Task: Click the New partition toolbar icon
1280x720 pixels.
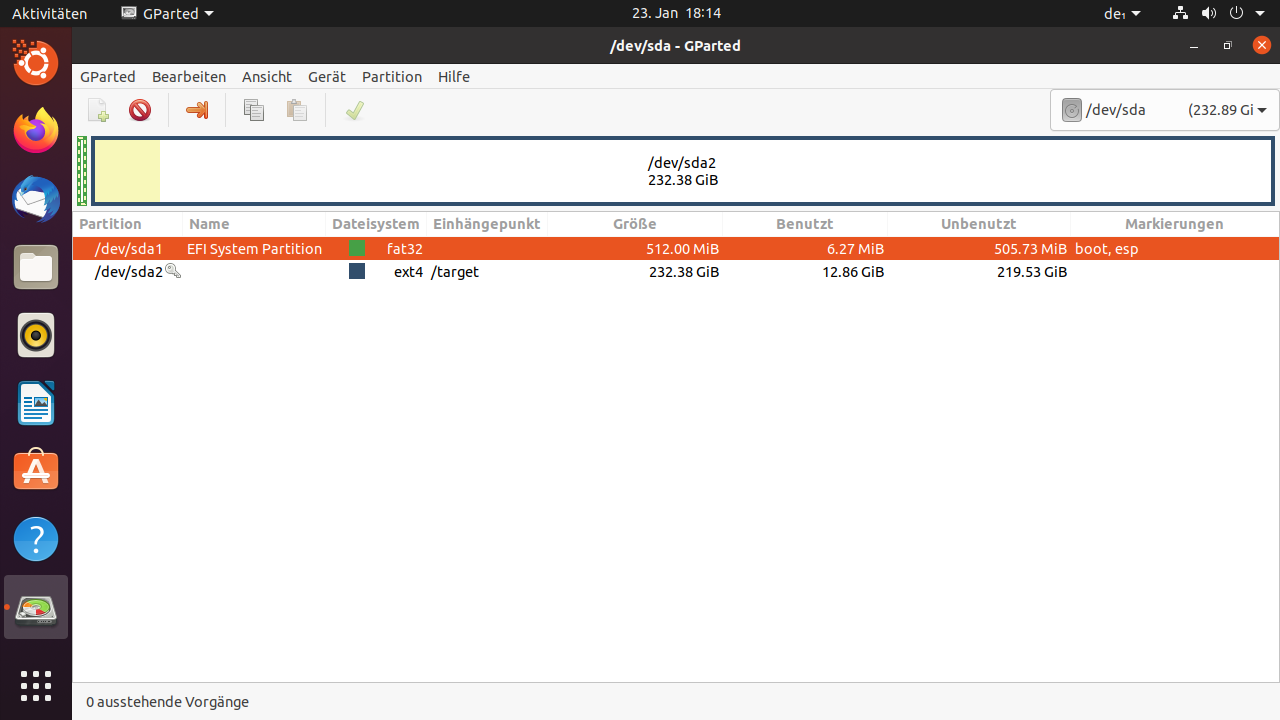Action: pos(98,110)
